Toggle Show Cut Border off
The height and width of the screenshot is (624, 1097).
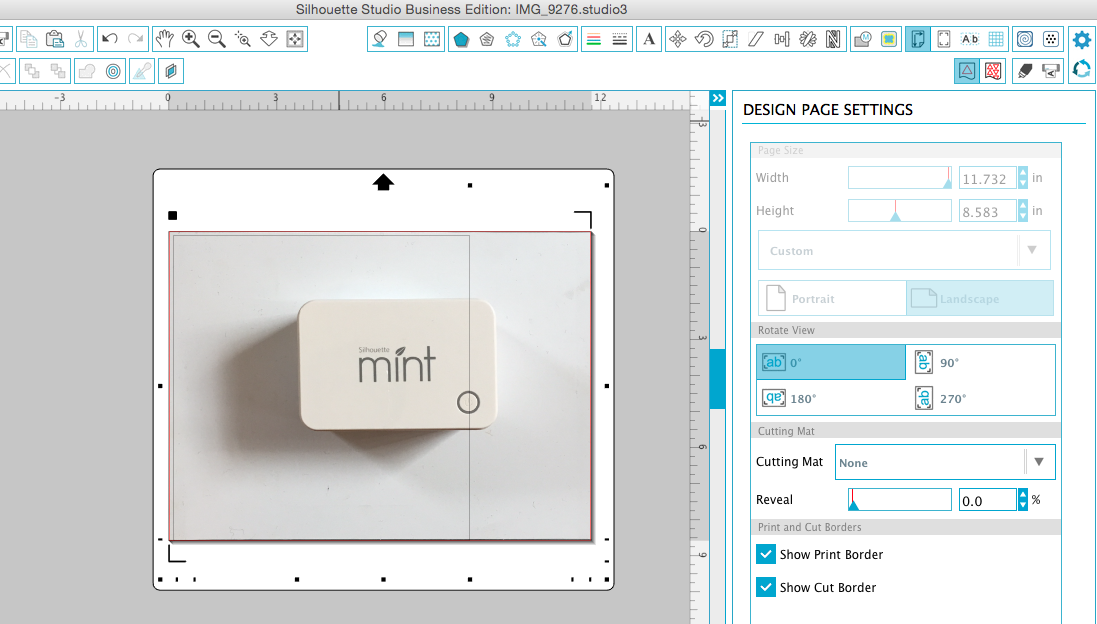pos(766,587)
